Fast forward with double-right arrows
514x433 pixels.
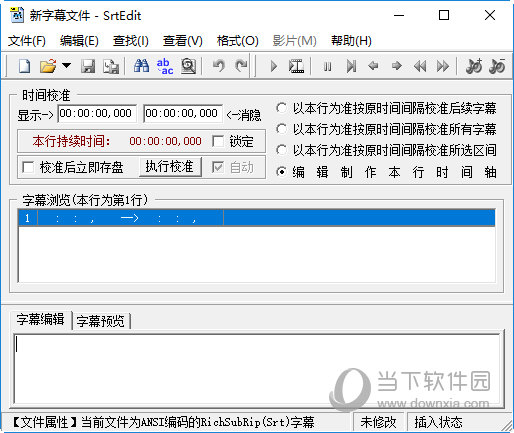click(443, 66)
